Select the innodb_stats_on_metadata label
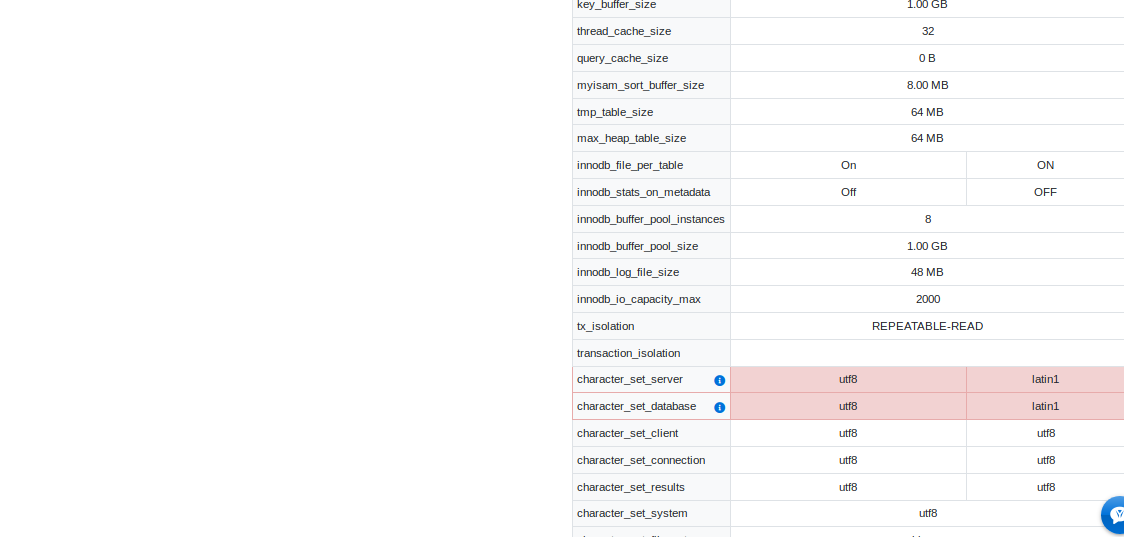Viewport: 1124px width, 537px height. (x=644, y=192)
